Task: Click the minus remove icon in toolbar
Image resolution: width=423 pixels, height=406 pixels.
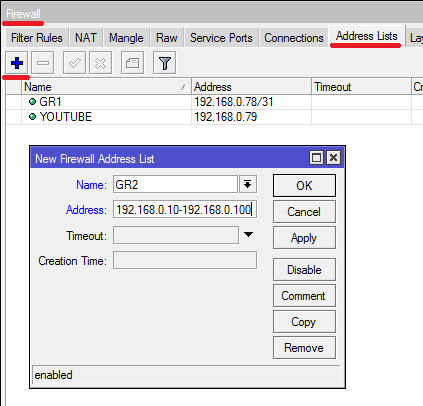Action: pos(43,63)
